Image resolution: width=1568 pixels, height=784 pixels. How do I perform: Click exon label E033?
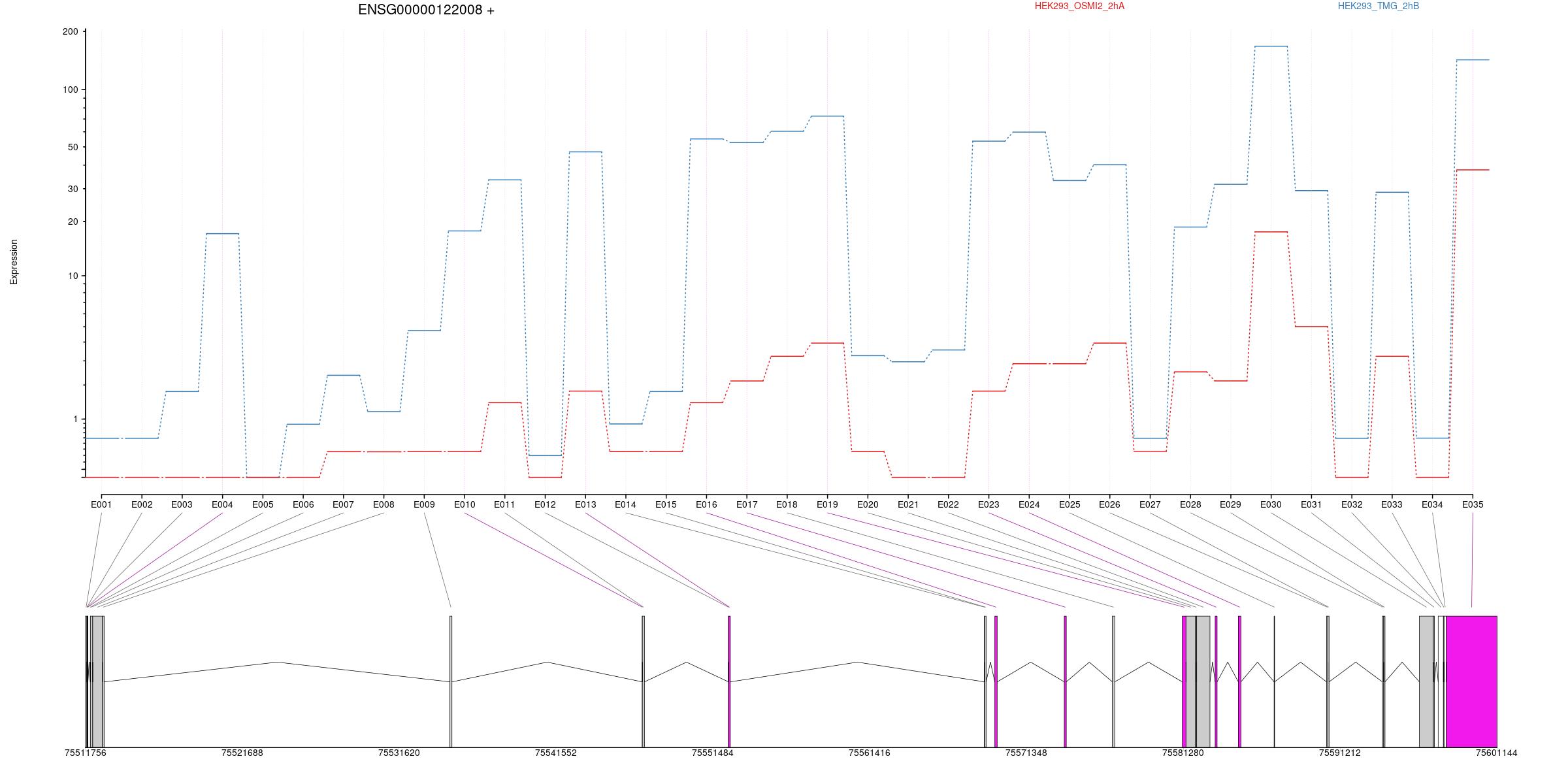pyautogui.click(x=1392, y=504)
